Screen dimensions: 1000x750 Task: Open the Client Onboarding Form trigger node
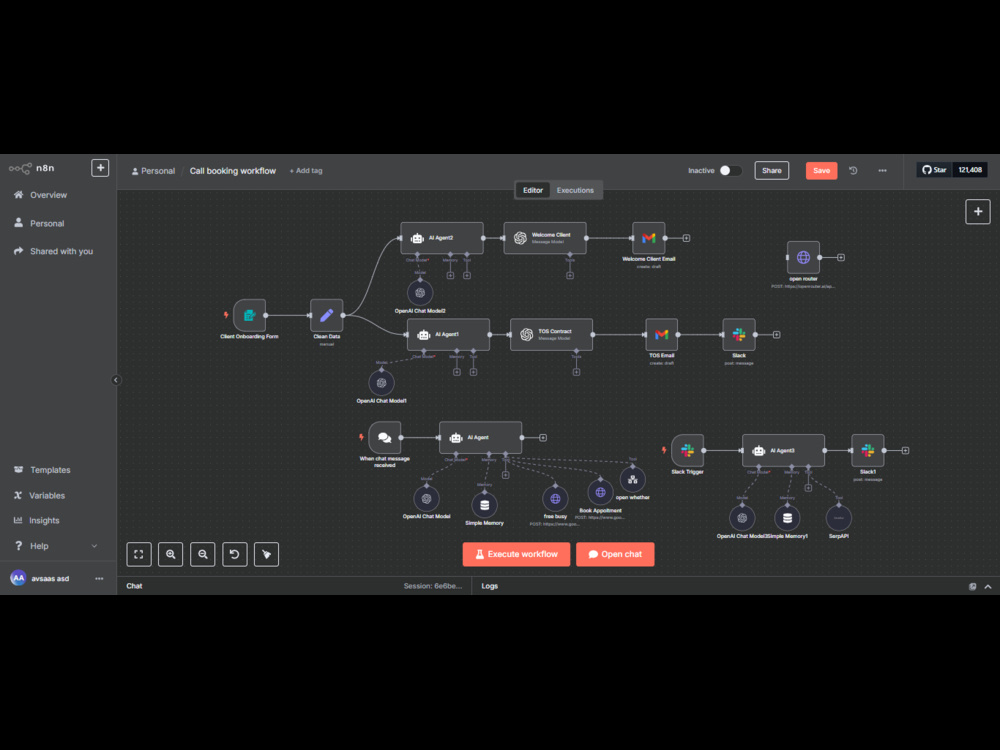[x=249, y=315]
